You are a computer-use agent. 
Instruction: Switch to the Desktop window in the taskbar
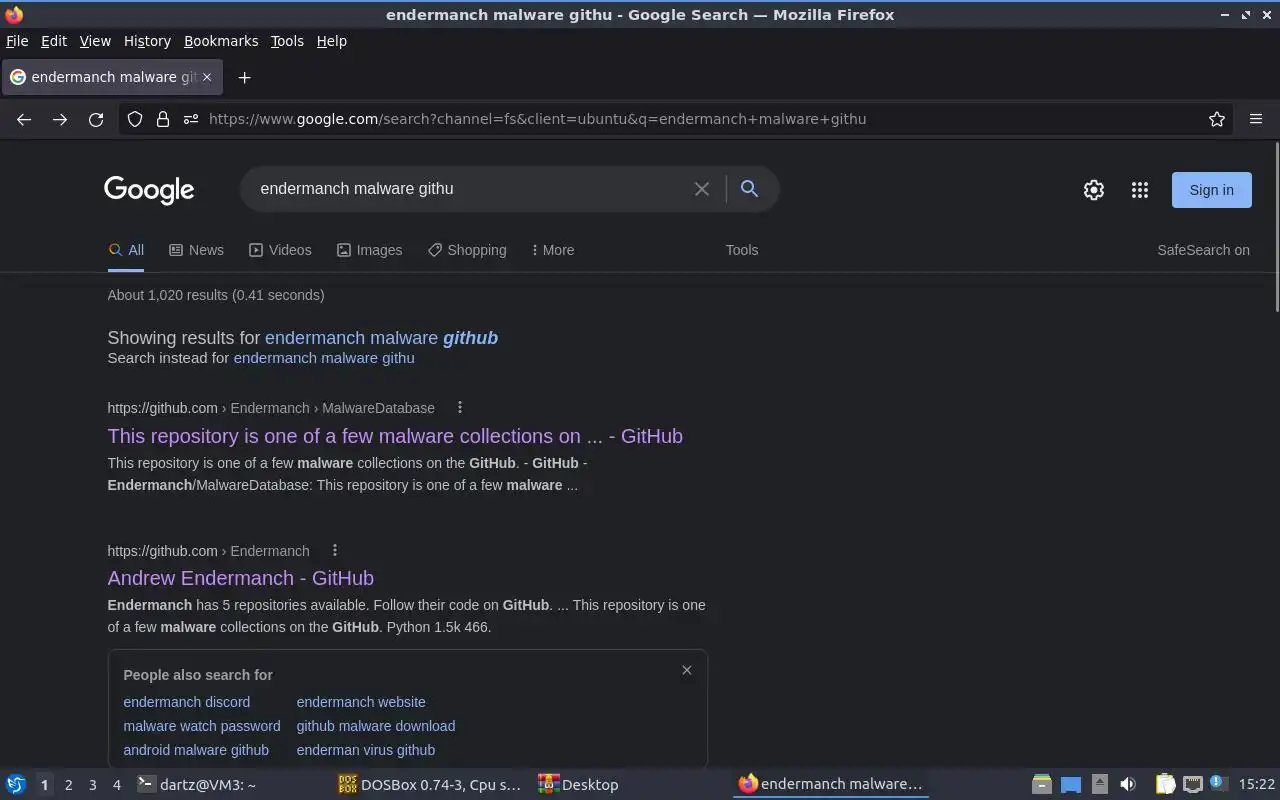(x=580, y=784)
